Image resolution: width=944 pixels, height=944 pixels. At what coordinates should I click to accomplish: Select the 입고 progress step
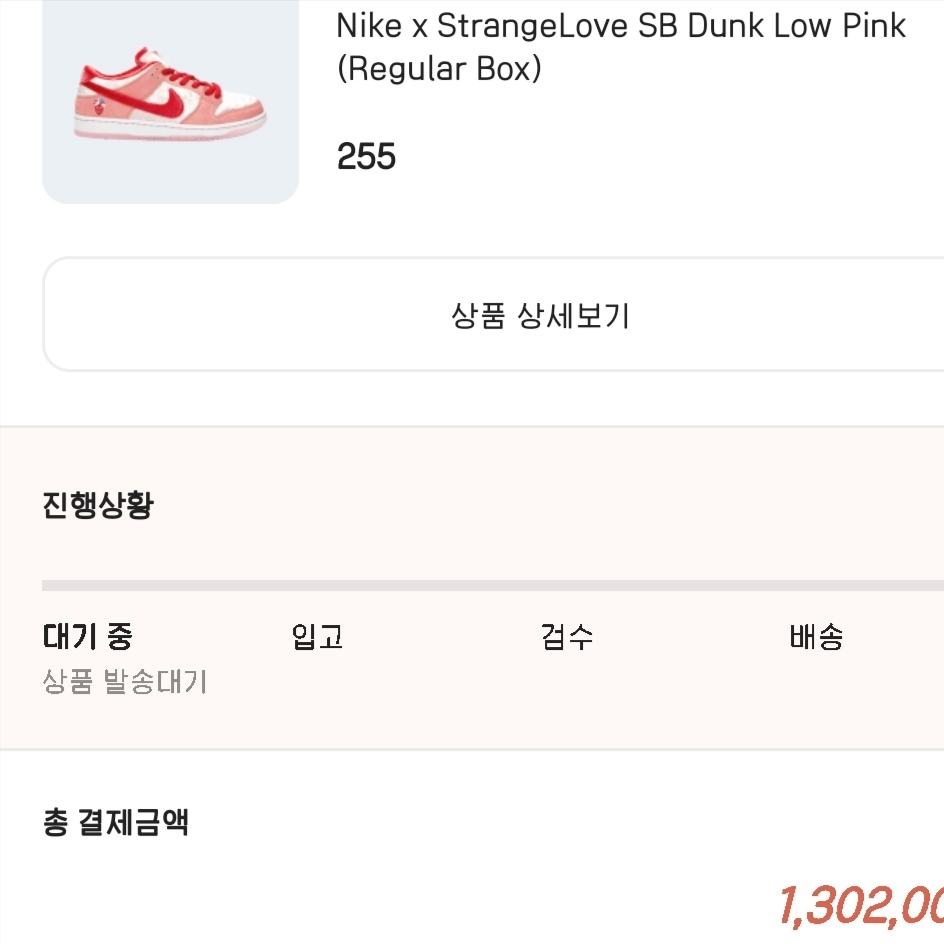click(317, 636)
